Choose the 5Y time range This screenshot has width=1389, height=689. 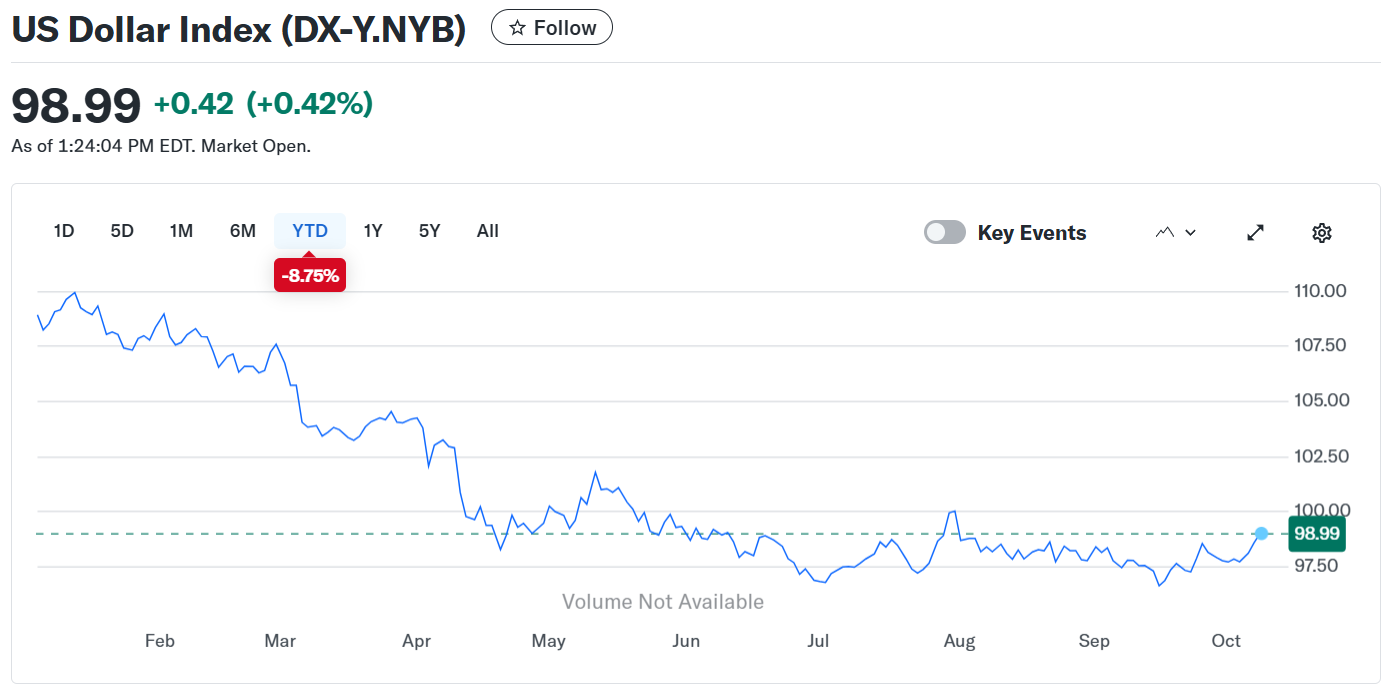pos(429,231)
